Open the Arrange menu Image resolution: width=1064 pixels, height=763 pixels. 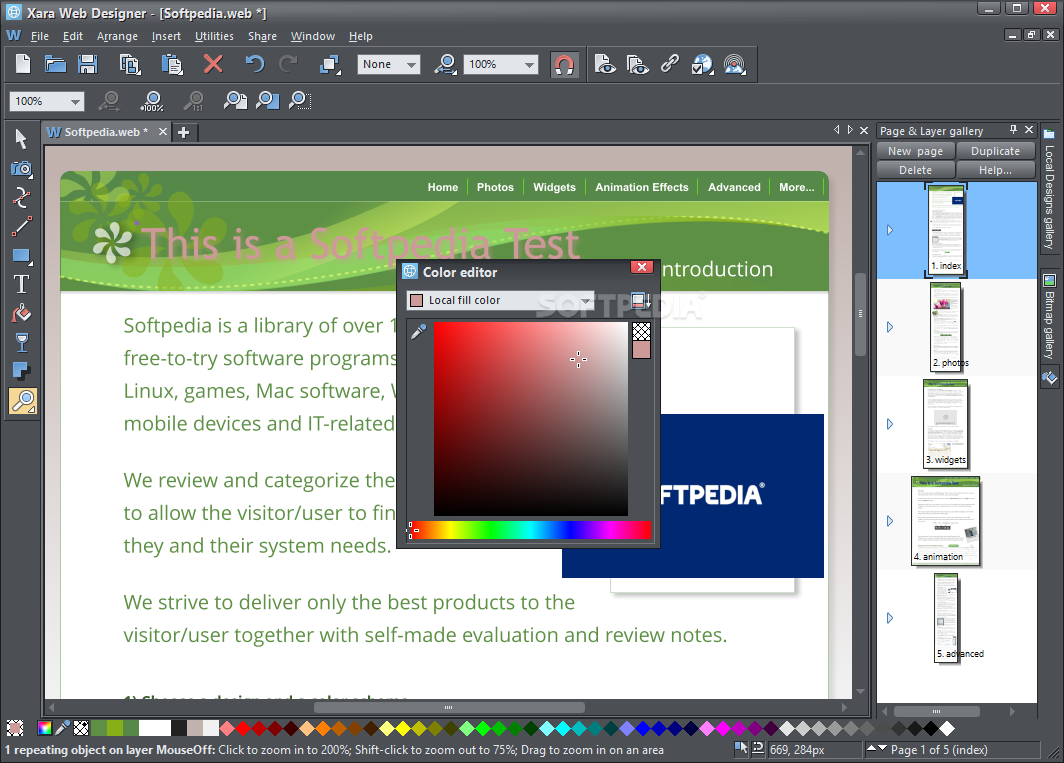(117, 36)
